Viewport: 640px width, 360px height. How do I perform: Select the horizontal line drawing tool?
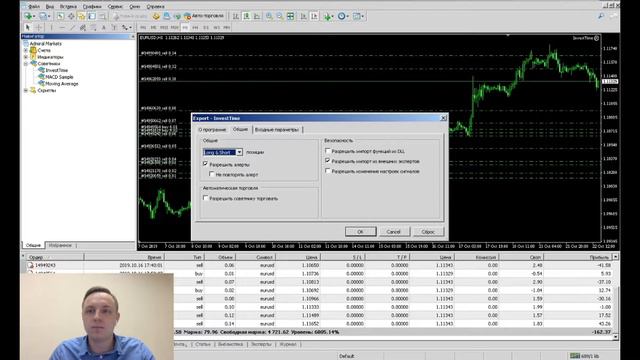click(62, 27)
